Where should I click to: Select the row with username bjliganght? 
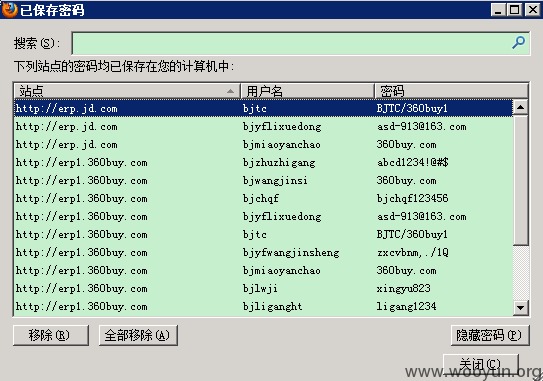point(263,307)
